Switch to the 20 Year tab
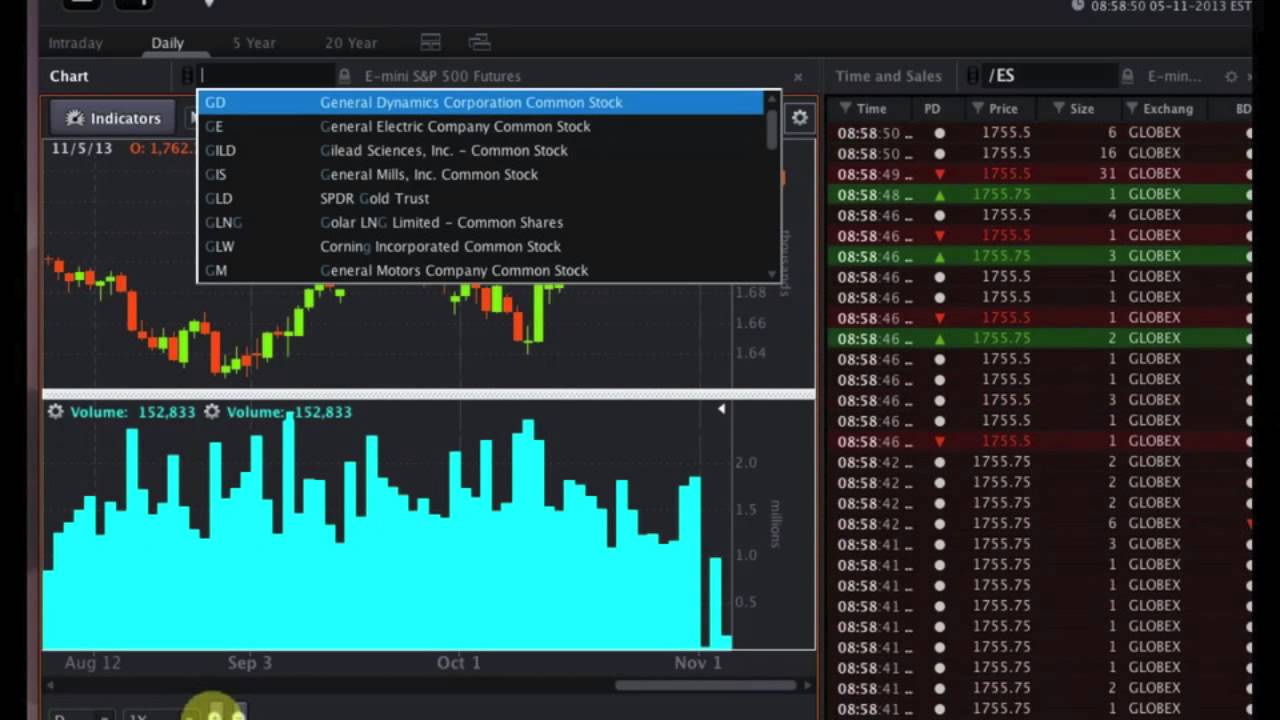The image size is (1280, 720). tap(351, 43)
